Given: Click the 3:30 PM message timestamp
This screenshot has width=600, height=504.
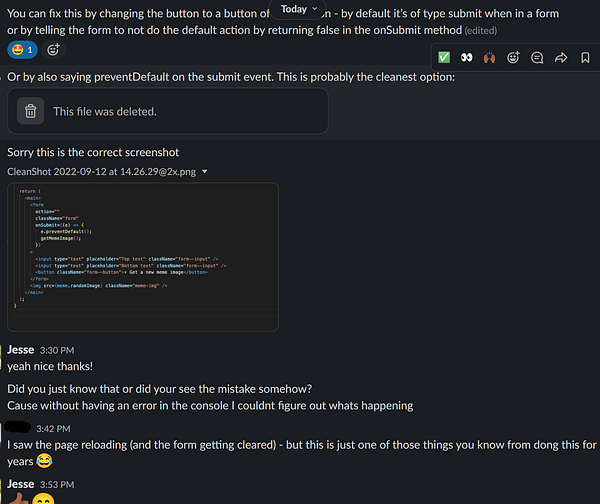Looking at the screenshot, I should [56, 350].
